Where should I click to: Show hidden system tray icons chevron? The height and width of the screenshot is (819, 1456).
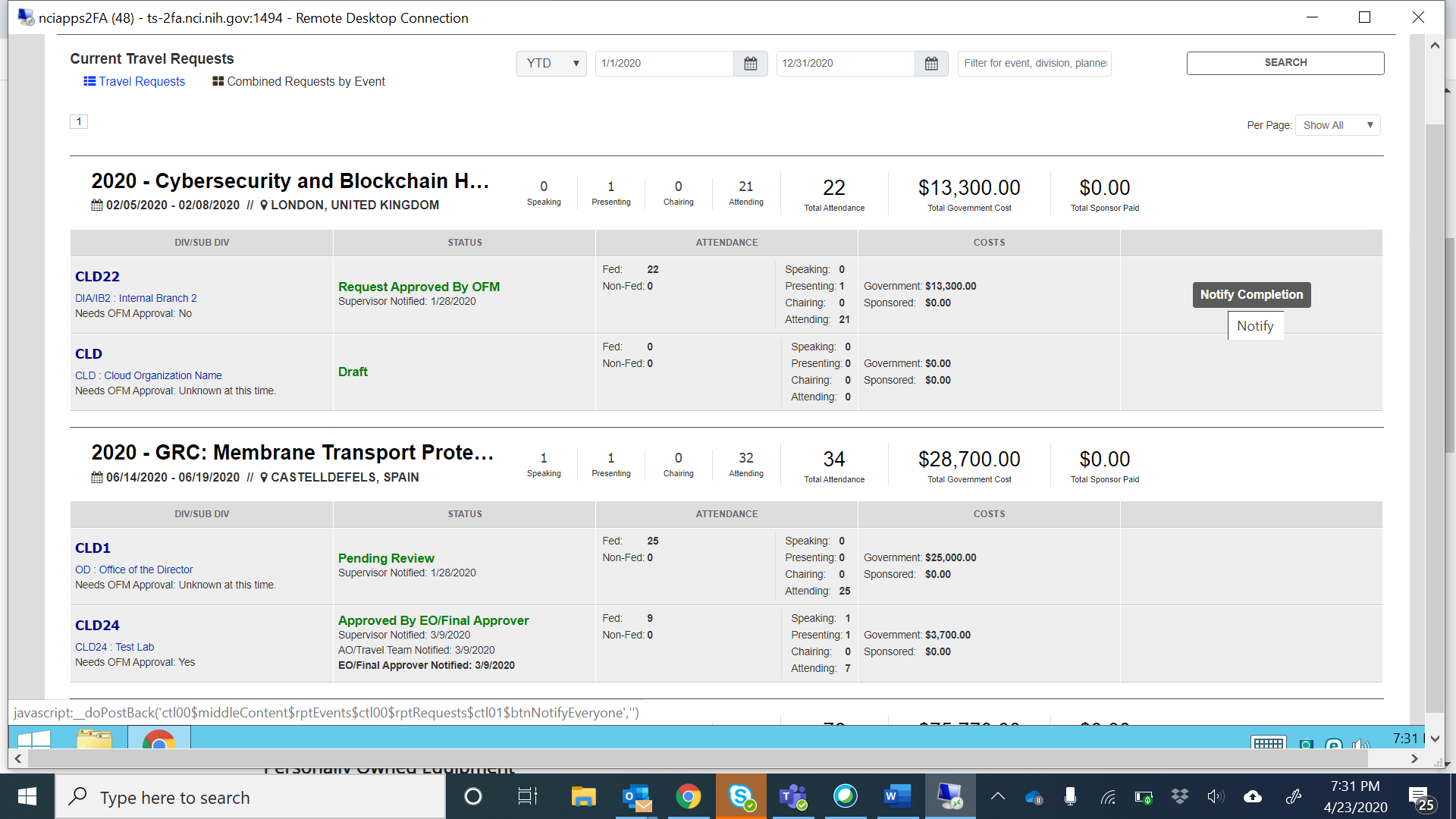[998, 796]
